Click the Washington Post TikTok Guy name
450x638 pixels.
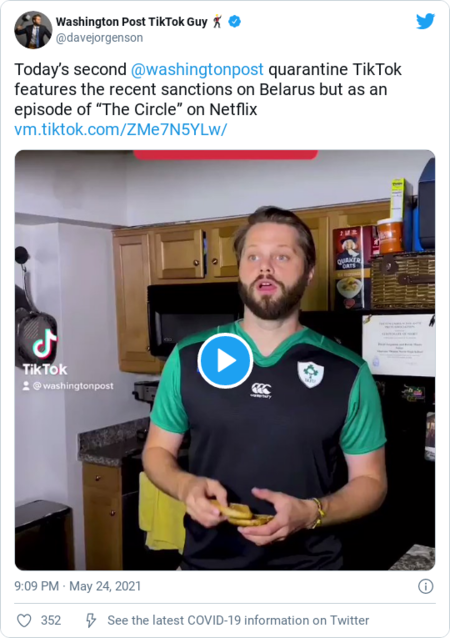click(x=131, y=22)
